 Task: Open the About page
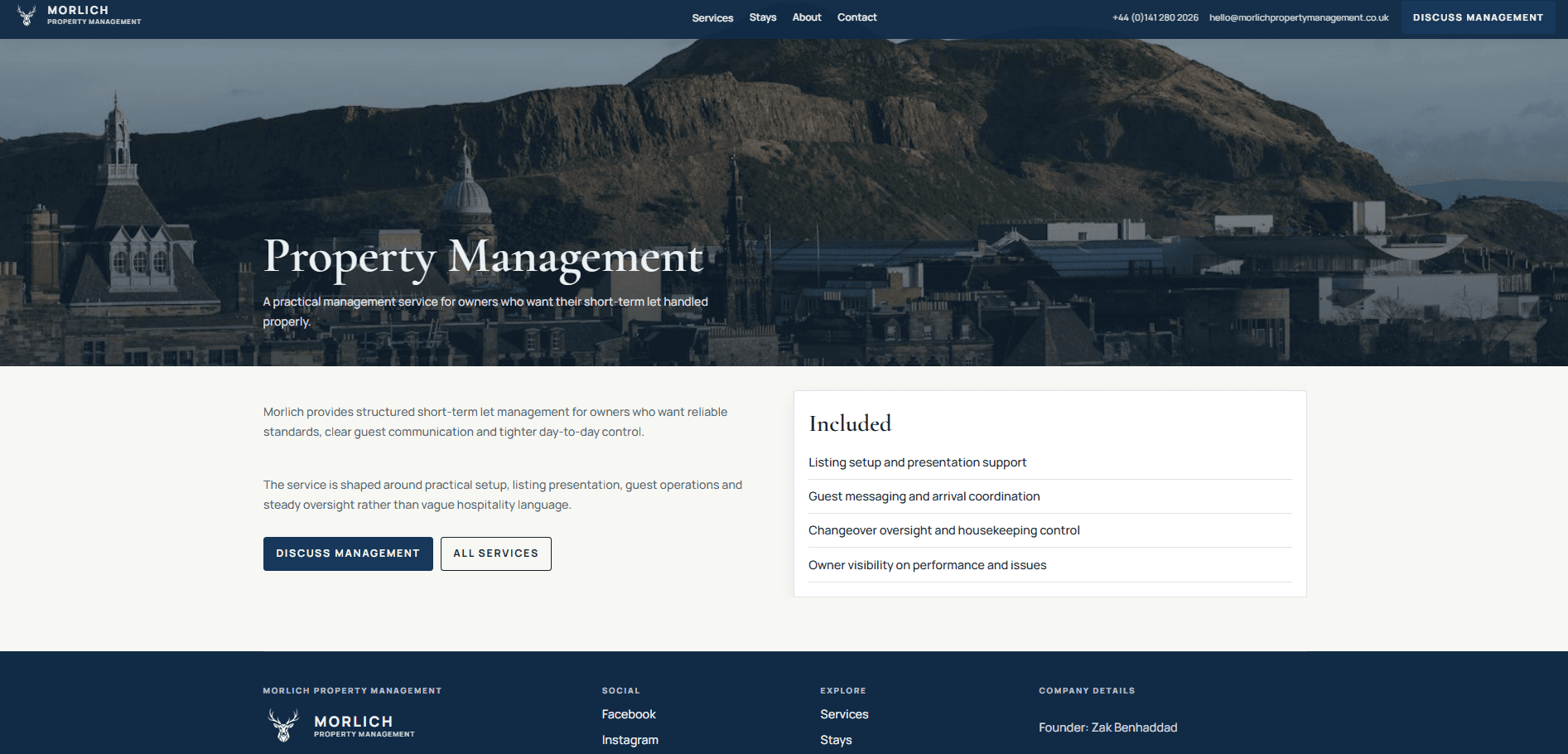coord(806,17)
